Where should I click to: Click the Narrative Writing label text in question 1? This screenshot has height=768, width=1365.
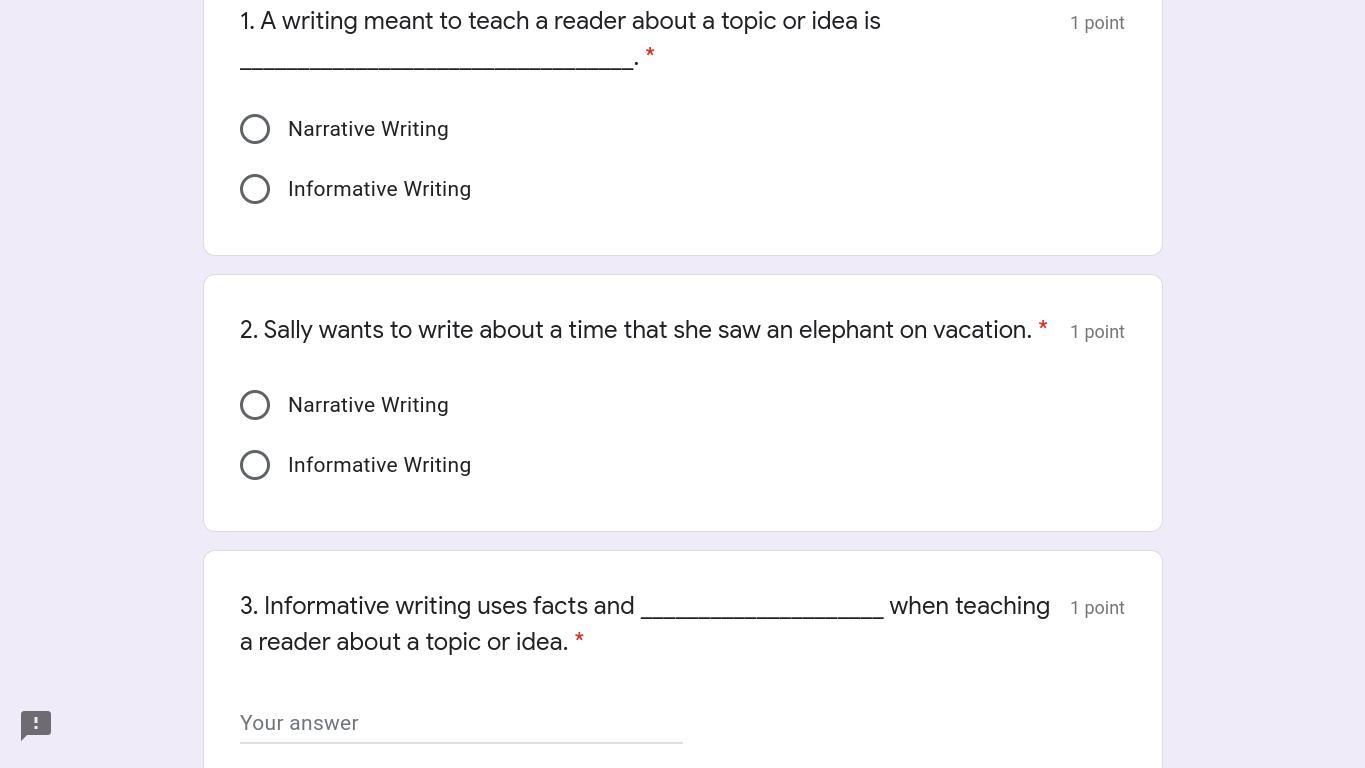(x=368, y=129)
